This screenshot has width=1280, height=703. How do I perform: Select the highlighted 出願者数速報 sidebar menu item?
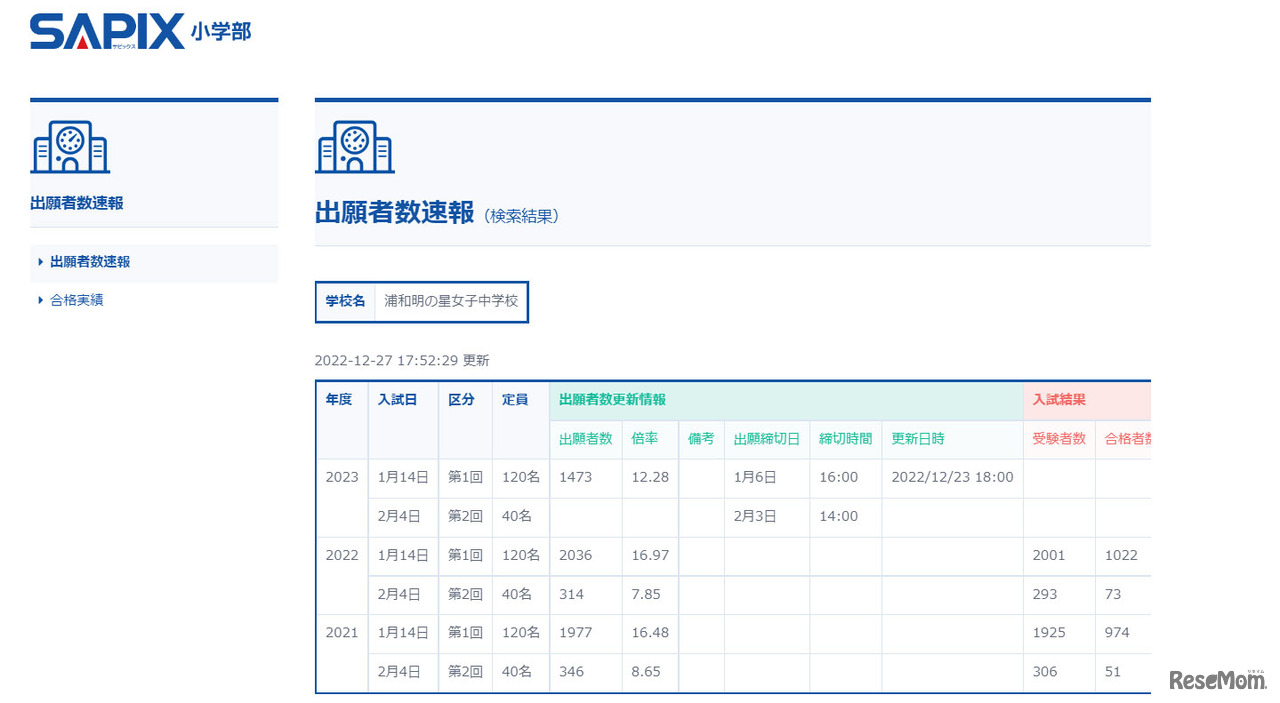[90, 262]
